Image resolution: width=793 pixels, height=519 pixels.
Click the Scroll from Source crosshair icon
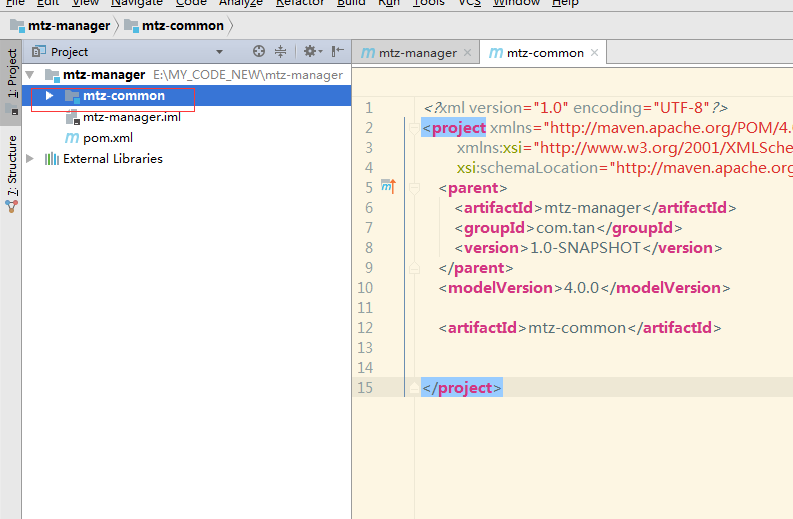[x=259, y=51]
